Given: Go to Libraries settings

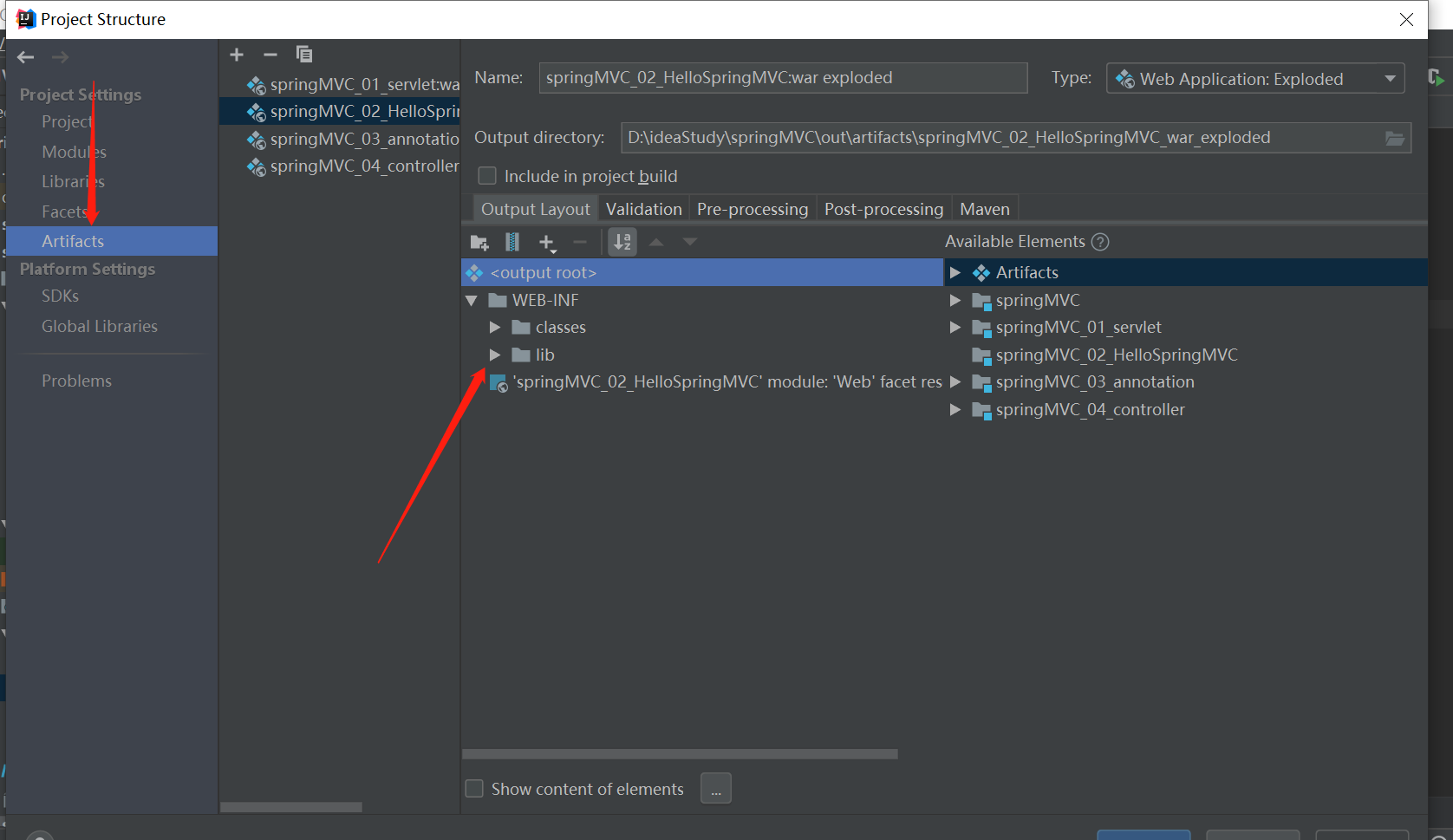Looking at the screenshot, I should coord(73,182).
